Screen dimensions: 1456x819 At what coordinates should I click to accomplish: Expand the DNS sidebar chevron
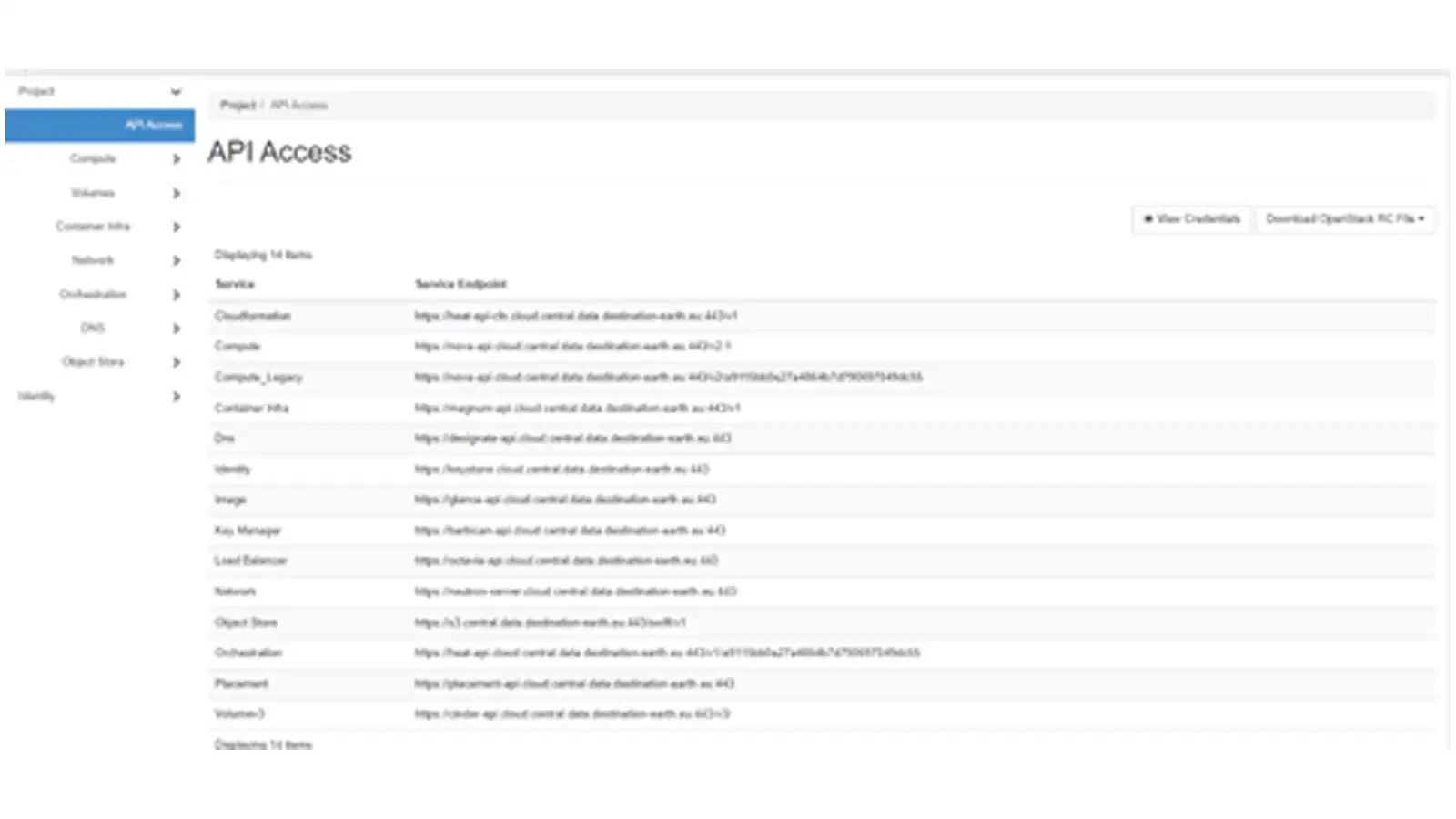176,329
